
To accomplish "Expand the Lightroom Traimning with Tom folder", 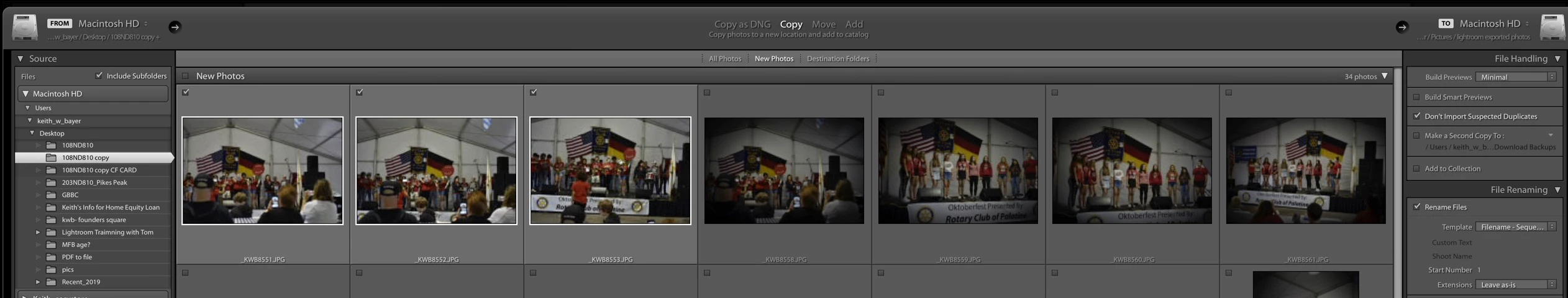I will 38,232.
